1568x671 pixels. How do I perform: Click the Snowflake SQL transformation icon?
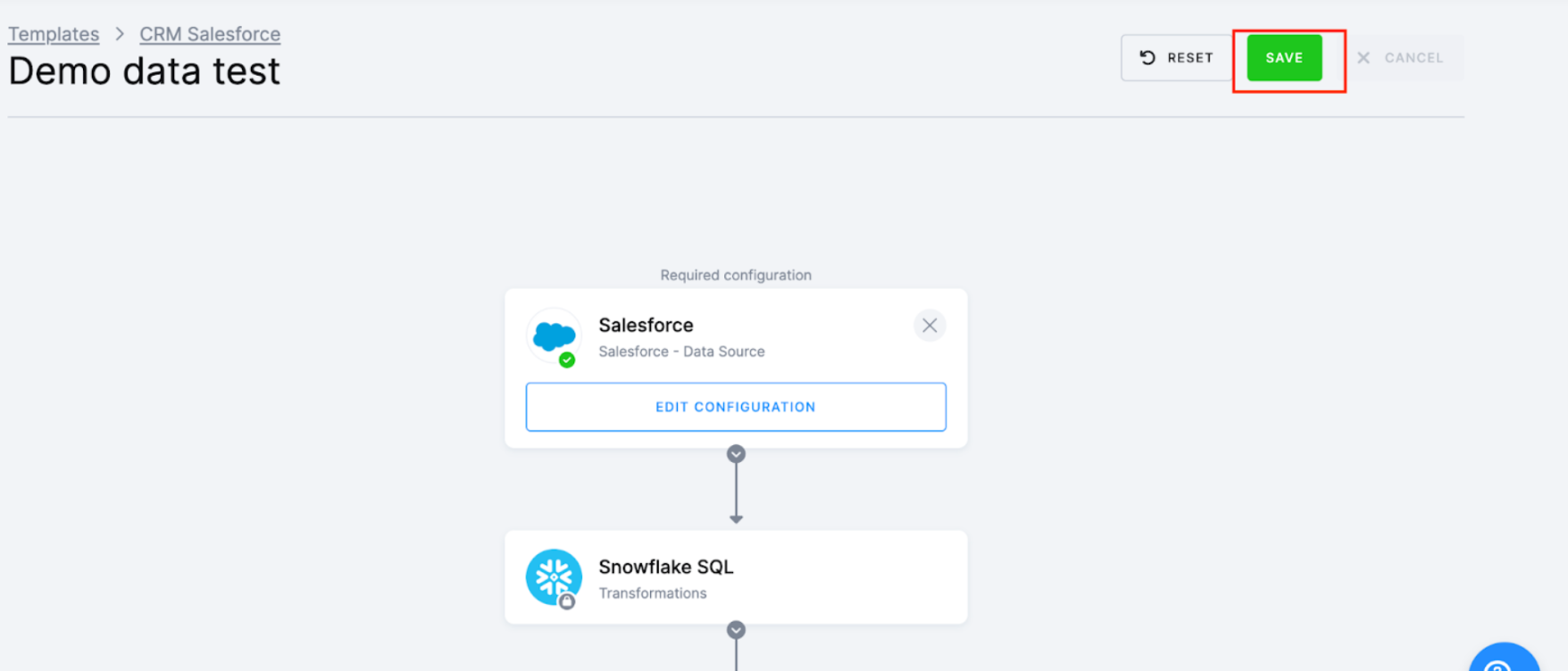click(554, 576)
